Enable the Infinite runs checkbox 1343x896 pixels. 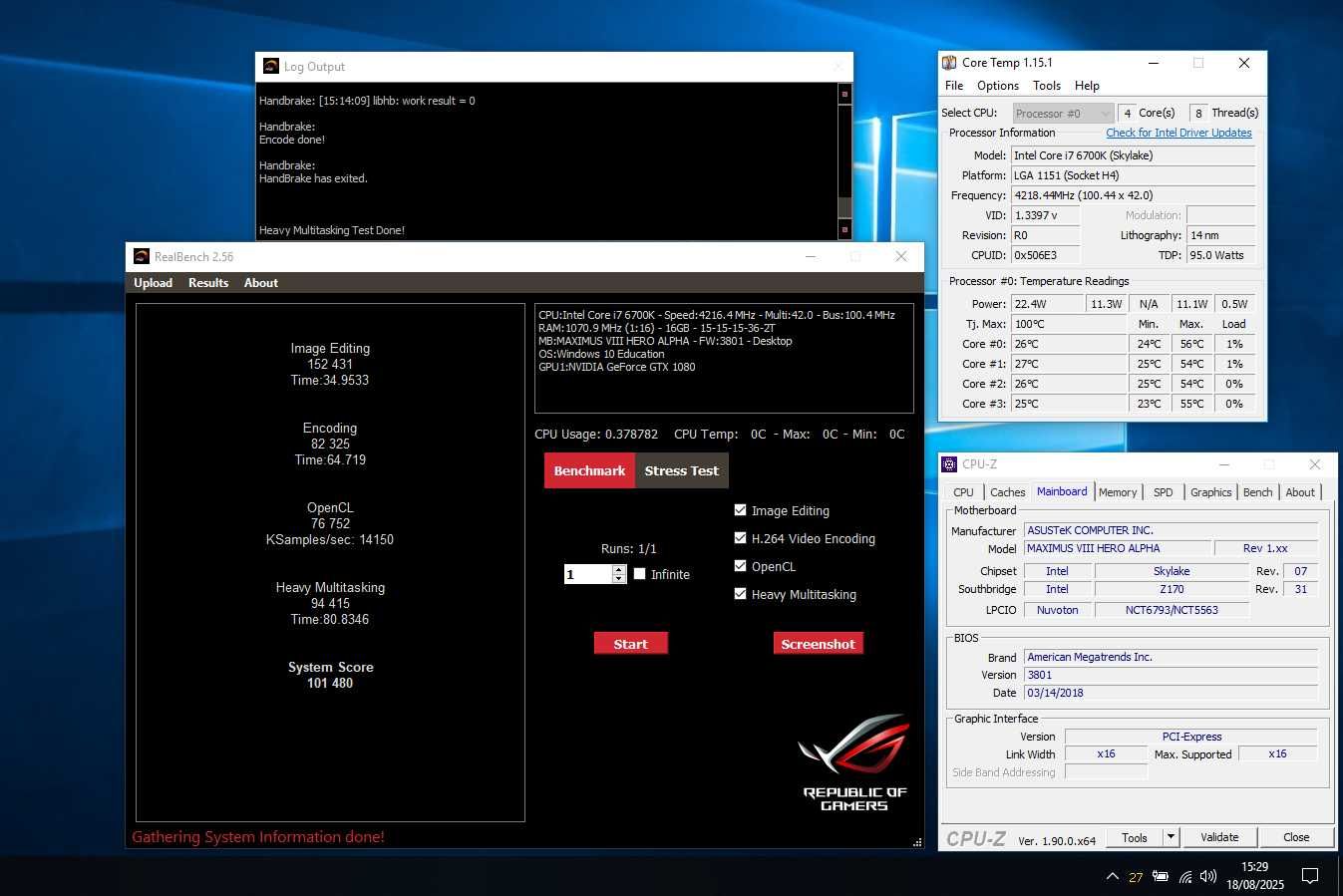[640, 574]
